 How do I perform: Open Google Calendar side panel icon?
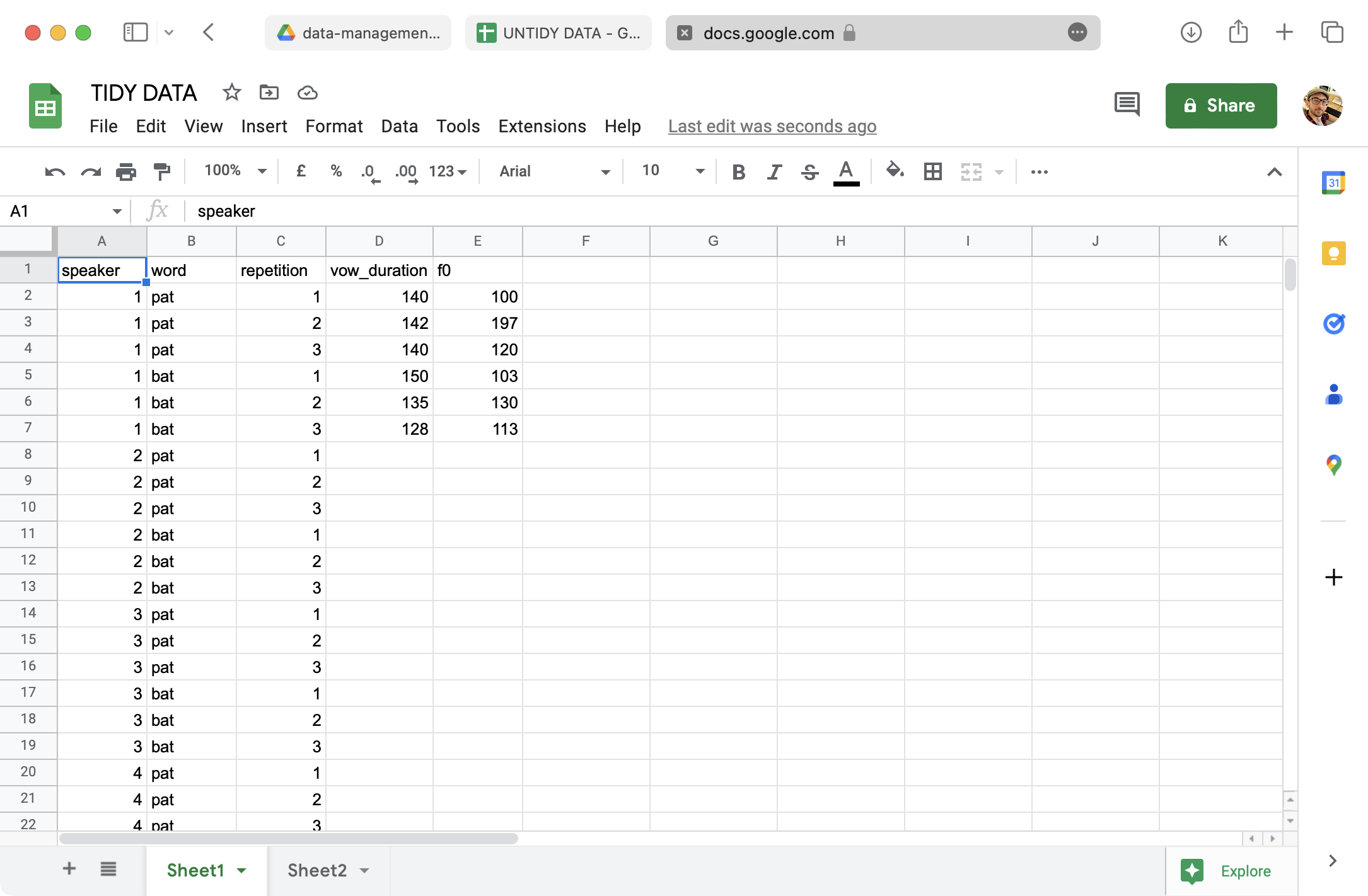[x=1333, y=183]
